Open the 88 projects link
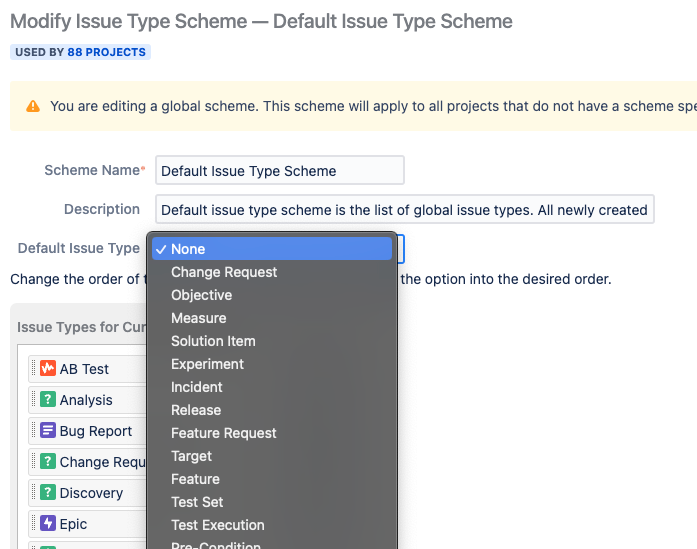Image resolution: width=697 pixels, height=549 pixels. (x=106, y=52)
